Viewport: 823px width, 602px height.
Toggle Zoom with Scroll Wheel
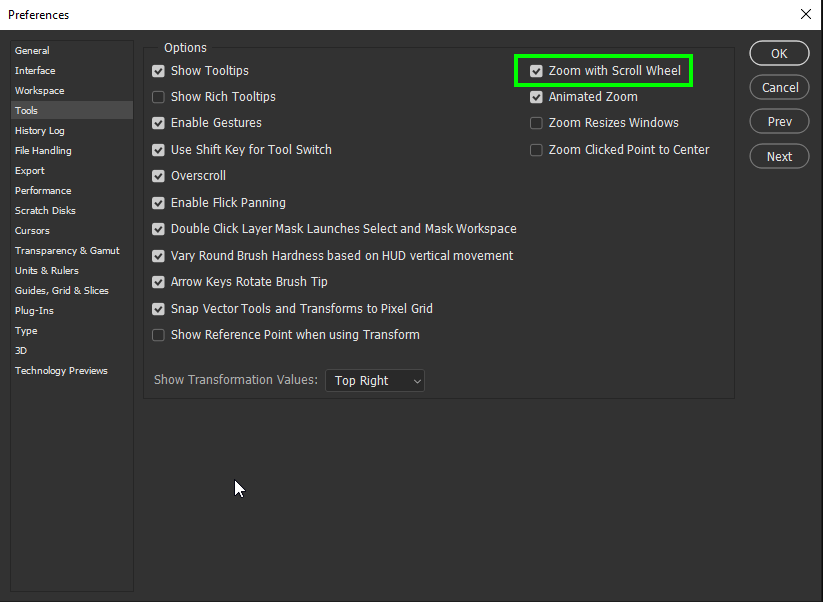[x=537, y=71]
